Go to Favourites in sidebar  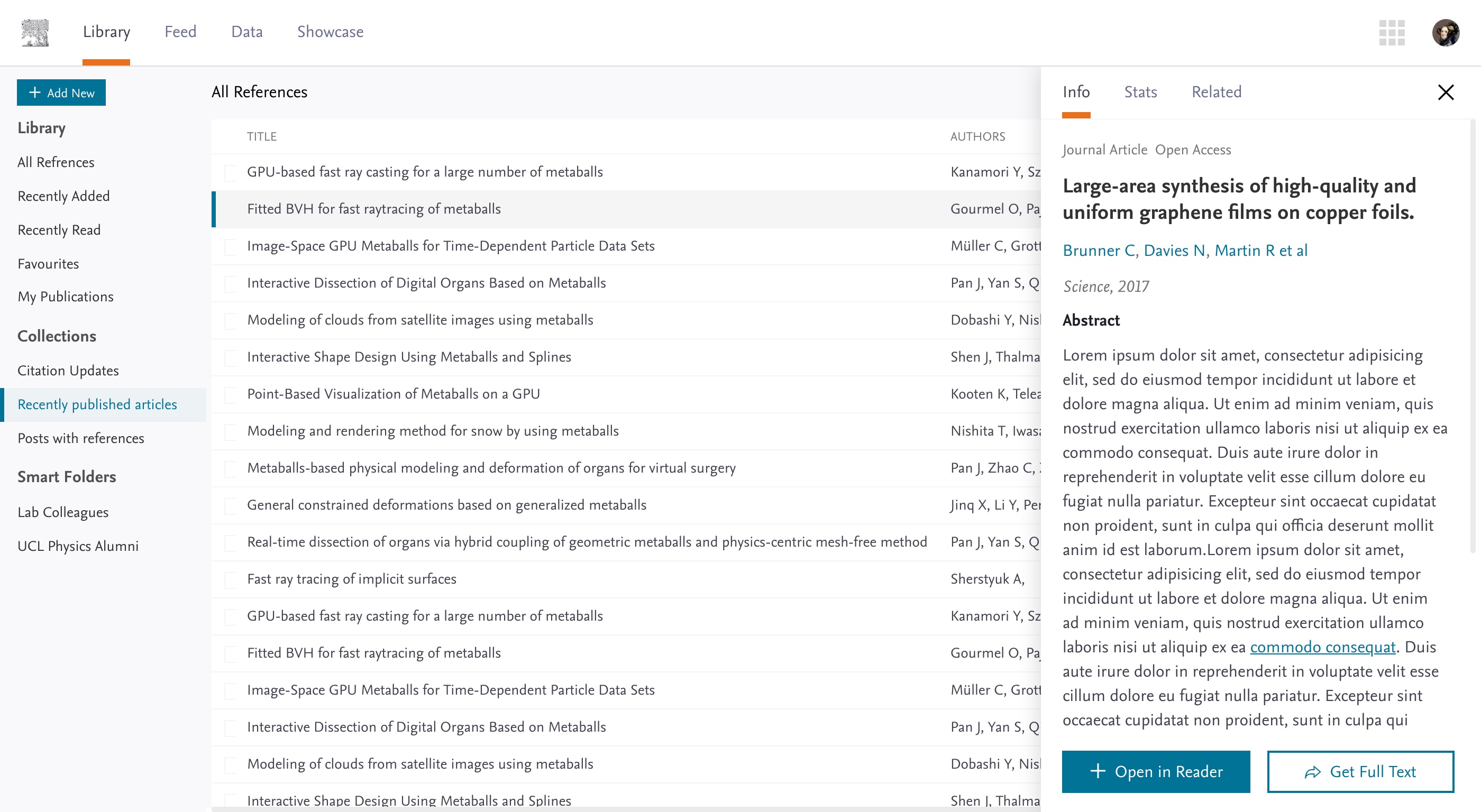tap(48, 264)
